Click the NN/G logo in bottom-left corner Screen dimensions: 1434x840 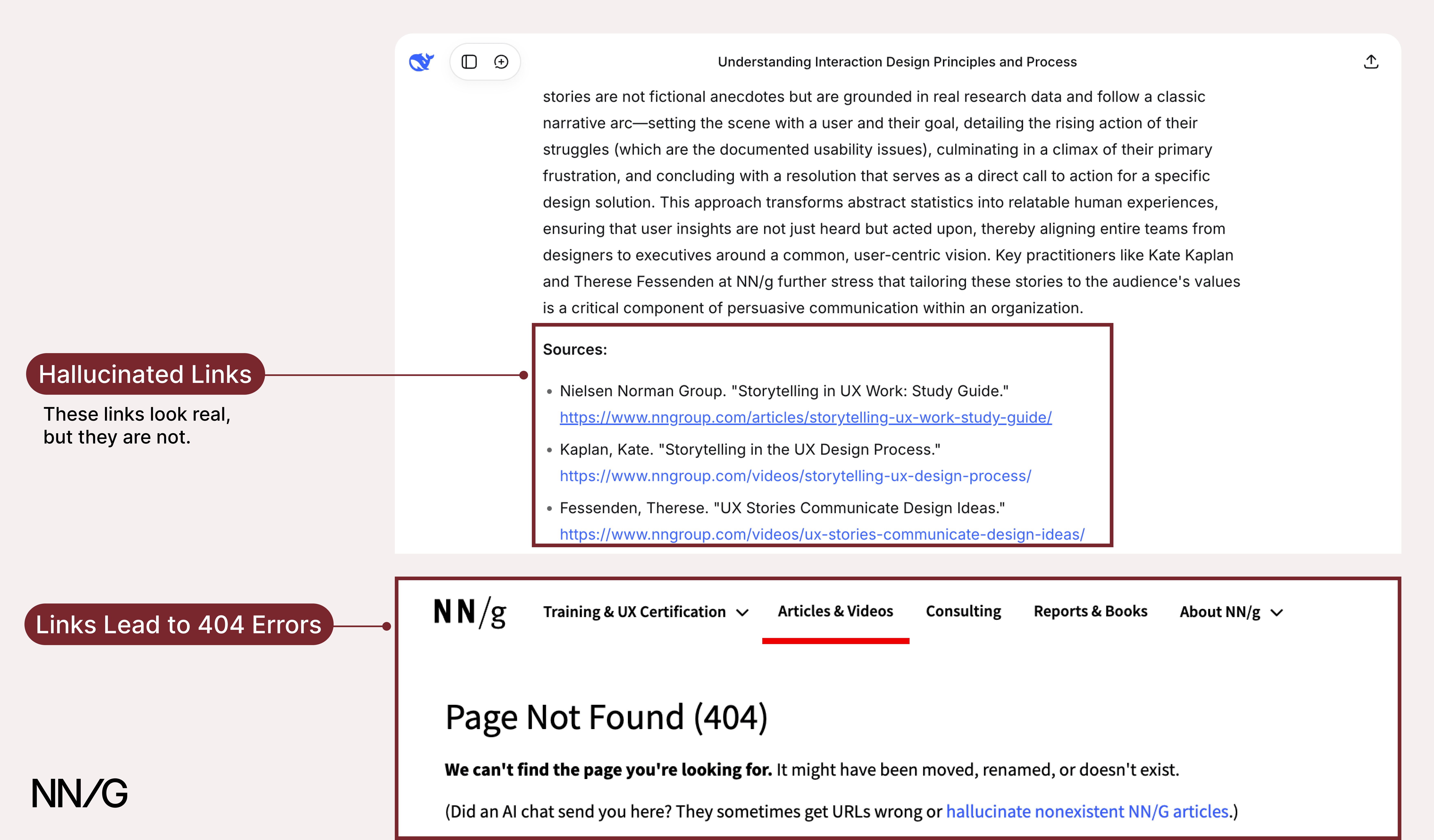[80, 793]
